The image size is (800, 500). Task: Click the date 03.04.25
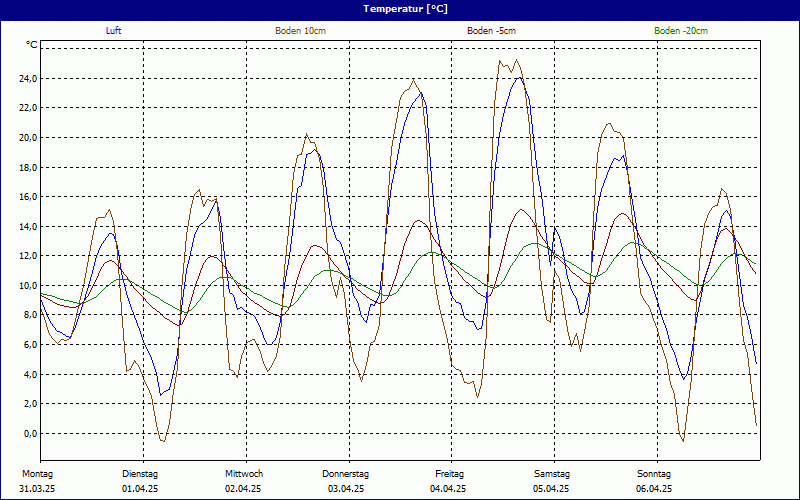point(346,489)
